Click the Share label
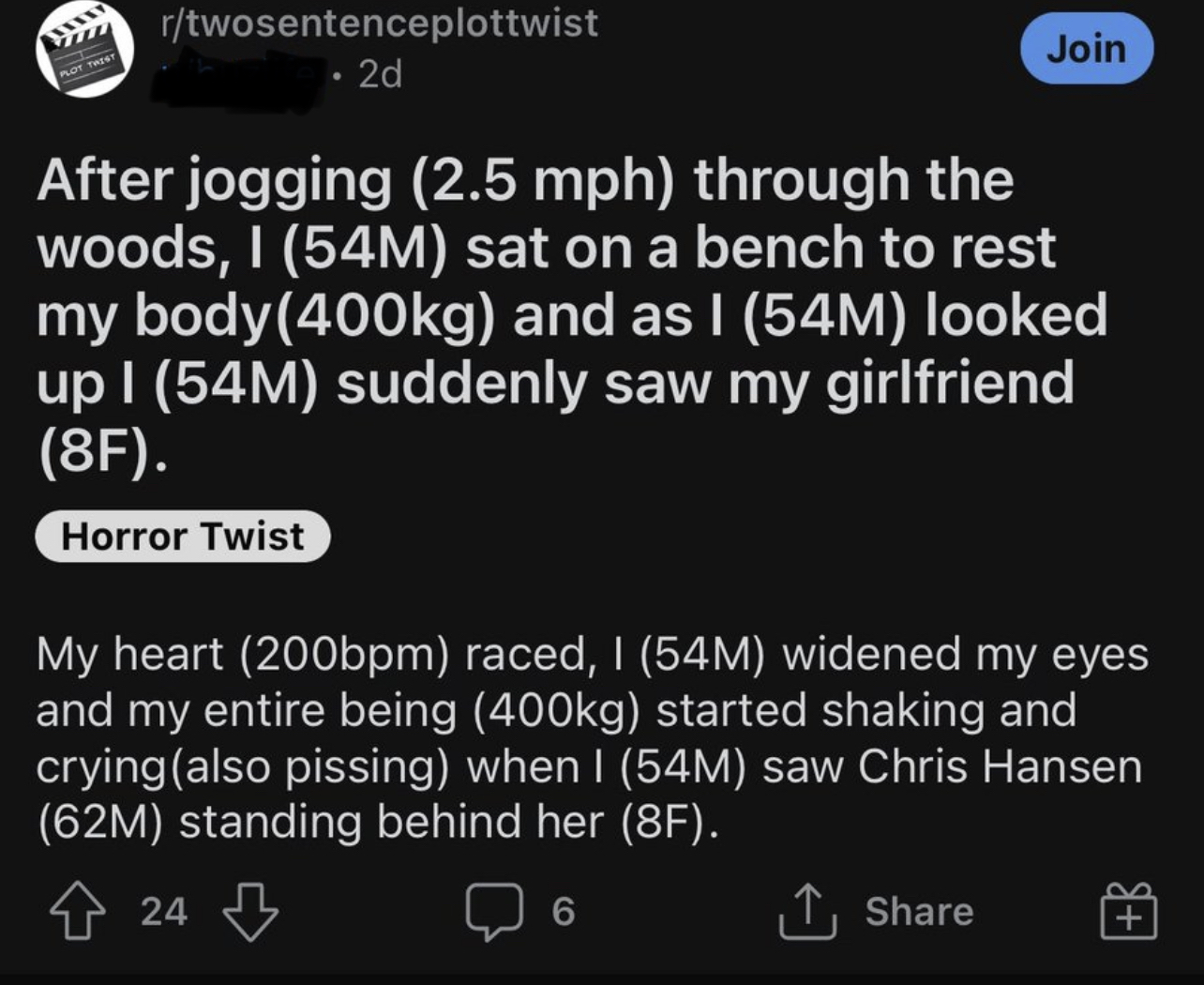 coord(920,912)
